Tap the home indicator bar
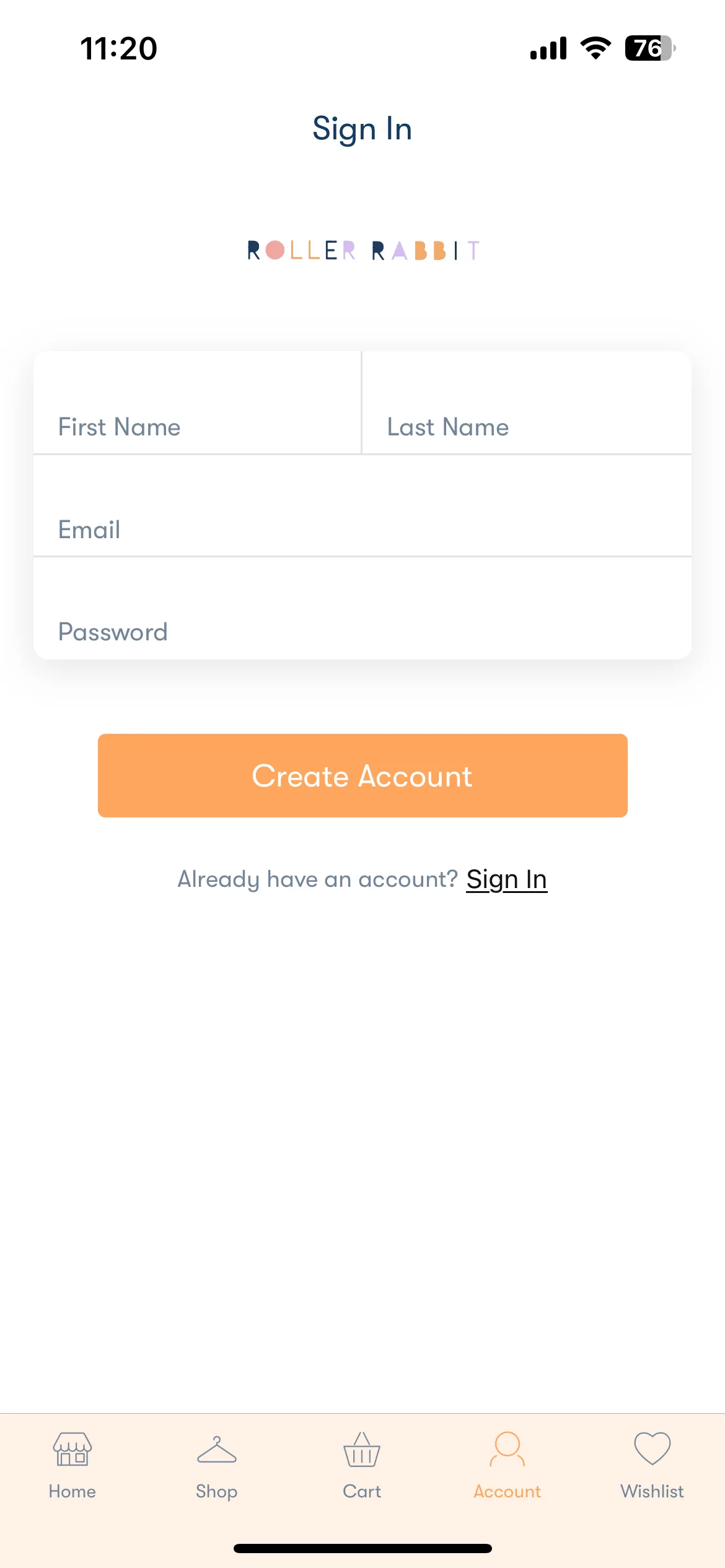 click(362, 1548)
